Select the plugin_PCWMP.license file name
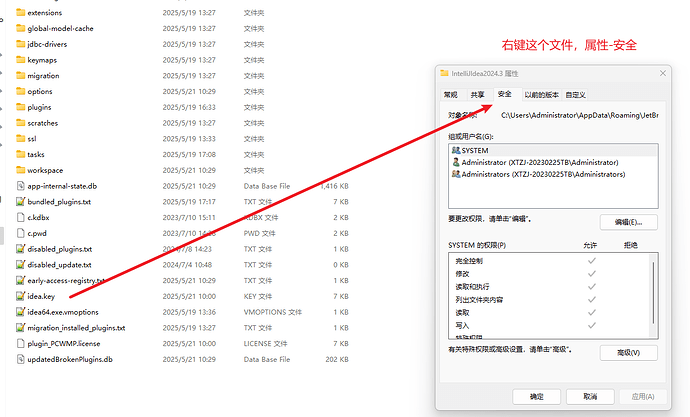This screenshot has height=417, width=690. (x=64, y=344)
